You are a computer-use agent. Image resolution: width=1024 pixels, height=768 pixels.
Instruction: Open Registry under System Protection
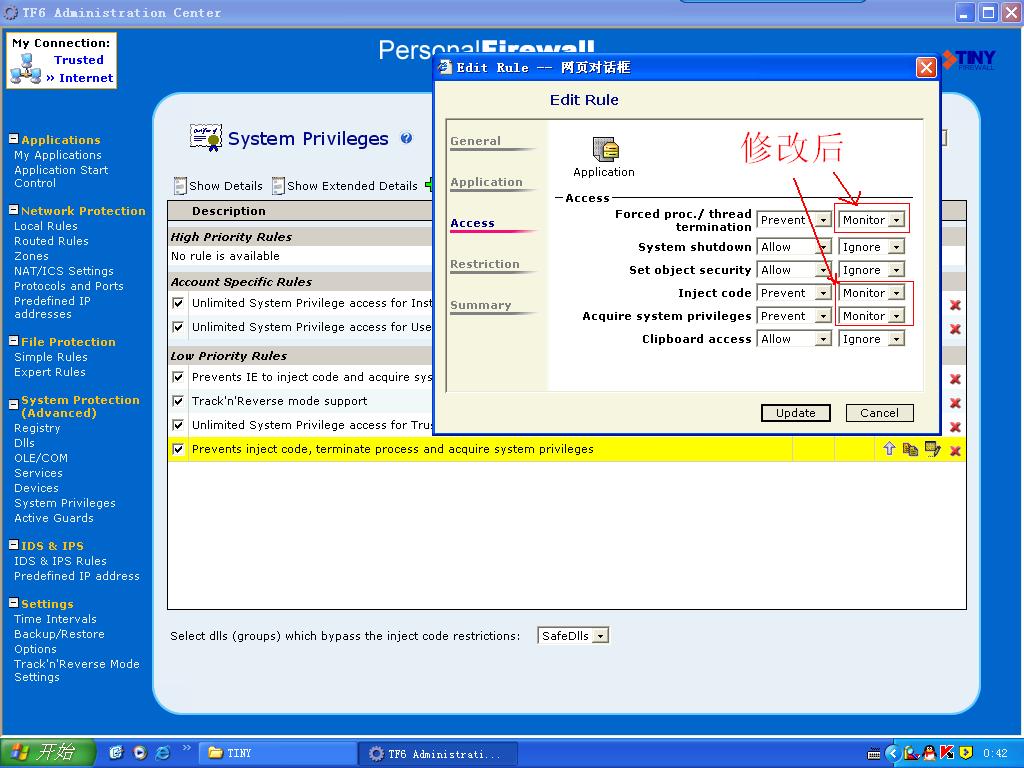pyautogui.click(x=37, y=428)
